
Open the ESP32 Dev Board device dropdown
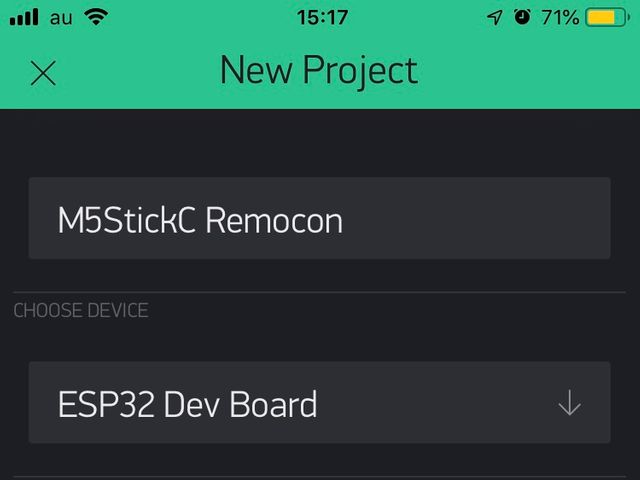(320, 402)
